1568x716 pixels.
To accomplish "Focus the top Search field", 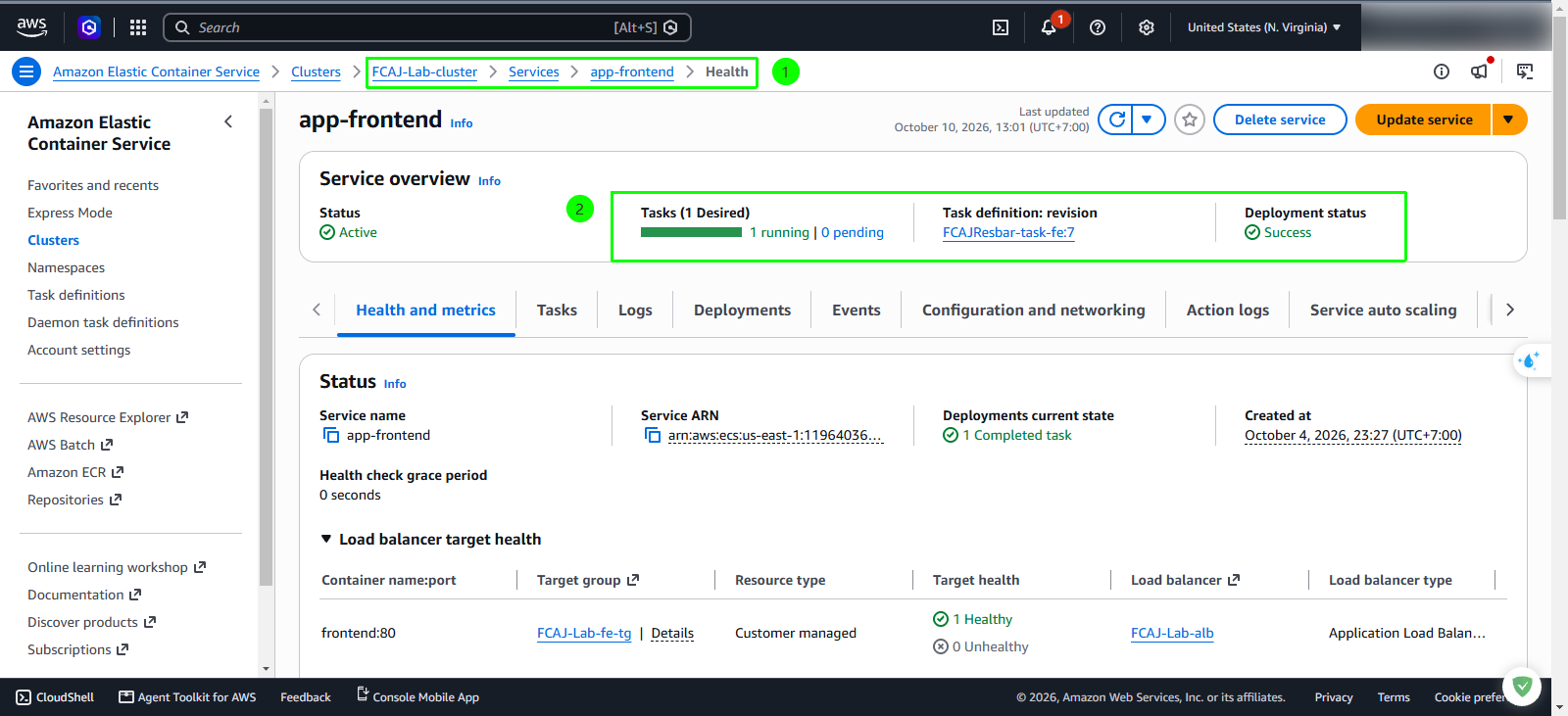I will click(x=427, y=27).
